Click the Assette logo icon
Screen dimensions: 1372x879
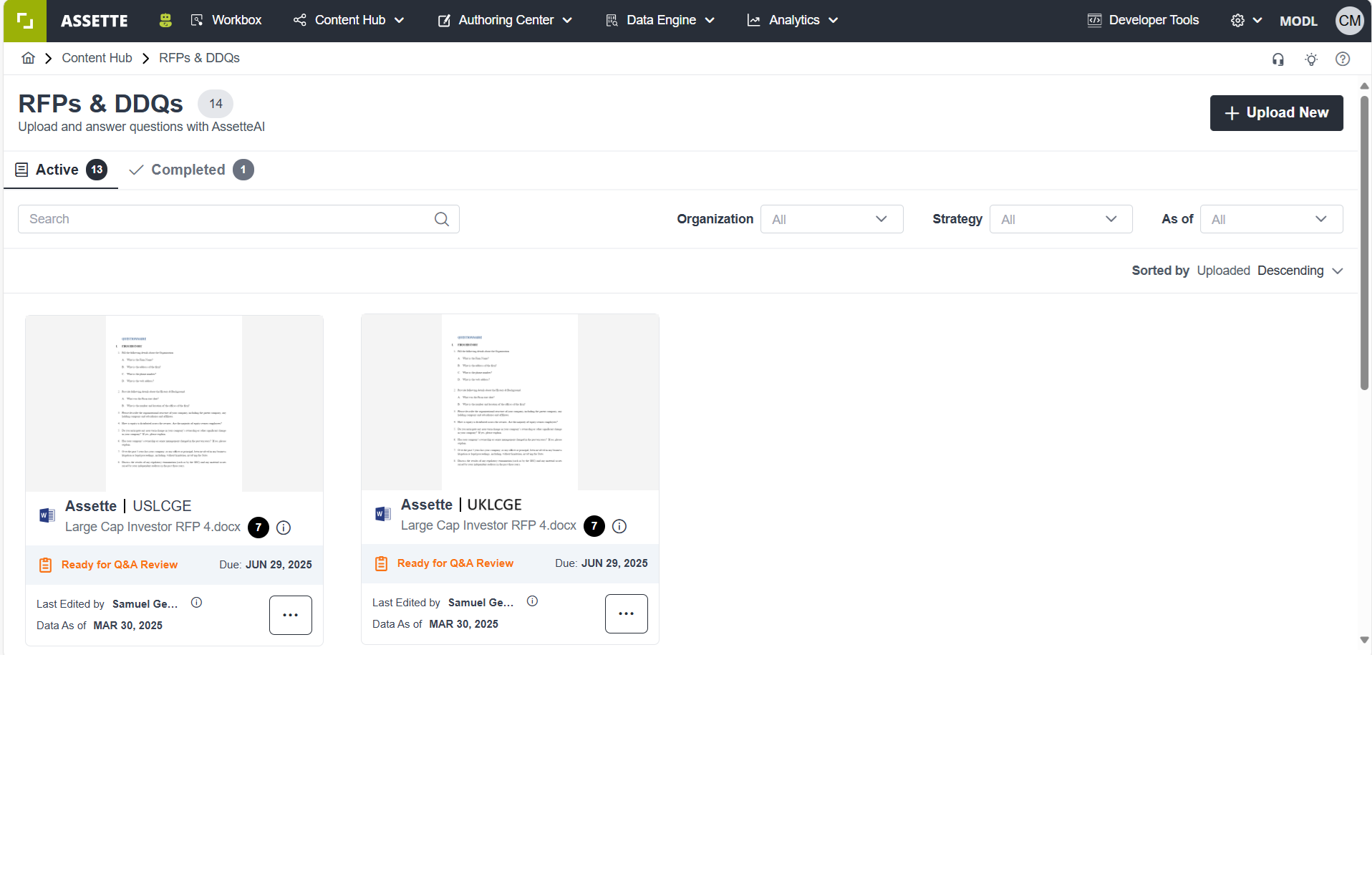click(x=24, y=21)
